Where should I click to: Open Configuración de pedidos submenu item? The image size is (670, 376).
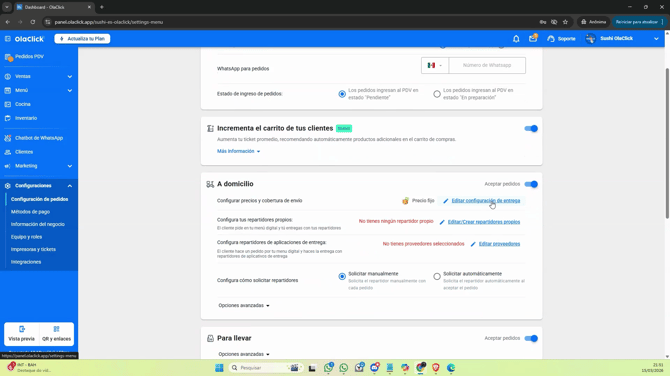39,199
